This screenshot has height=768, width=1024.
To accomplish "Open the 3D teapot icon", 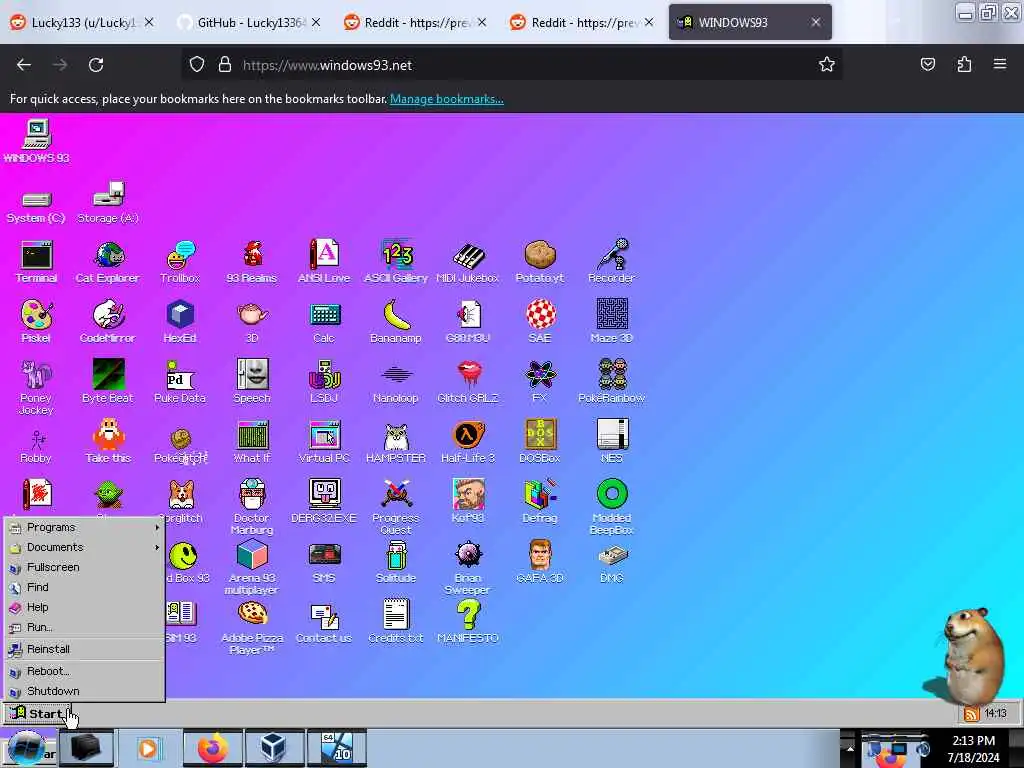I will (252, 321).
